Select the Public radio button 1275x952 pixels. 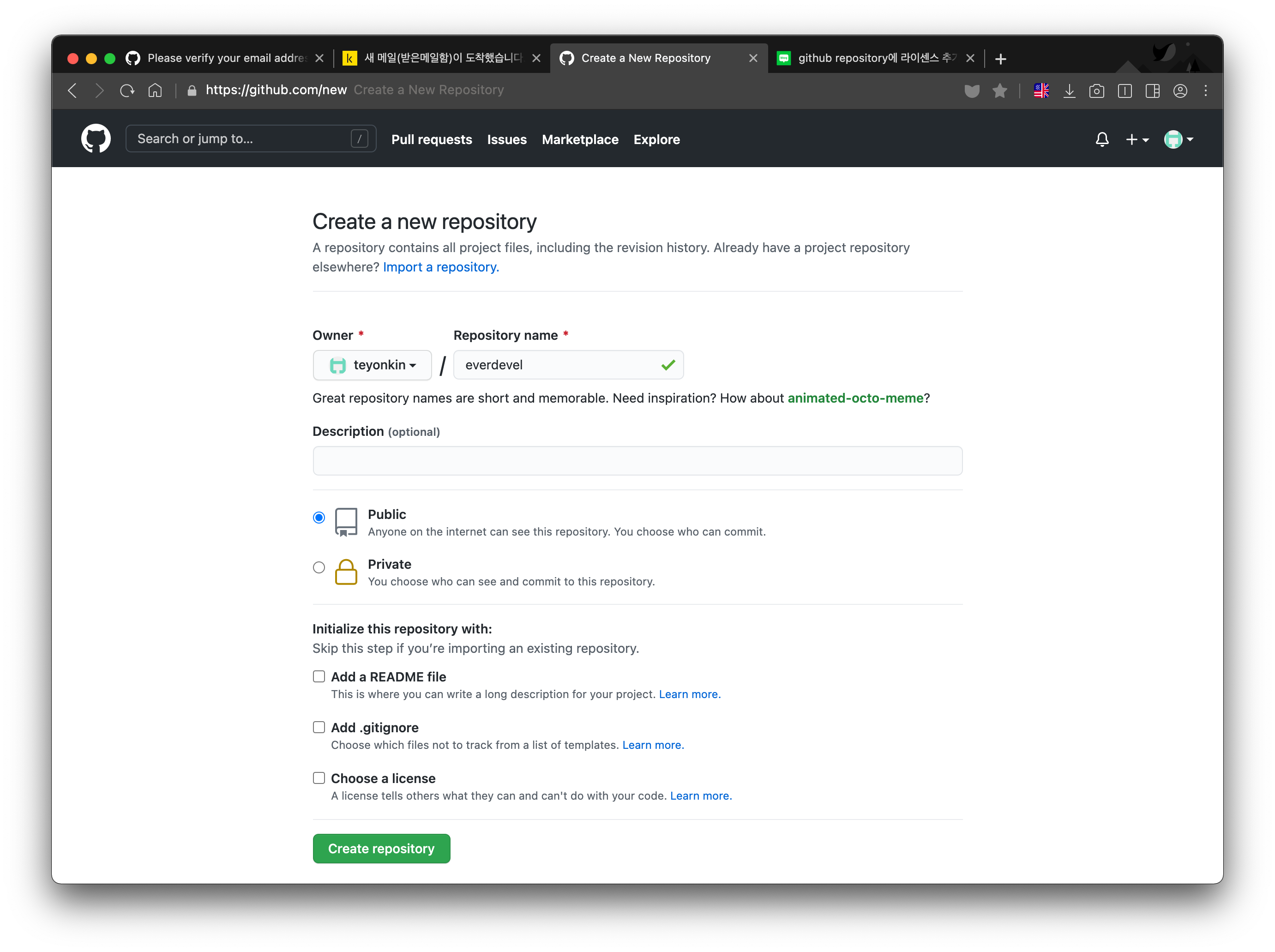click(x=319, y=517)
